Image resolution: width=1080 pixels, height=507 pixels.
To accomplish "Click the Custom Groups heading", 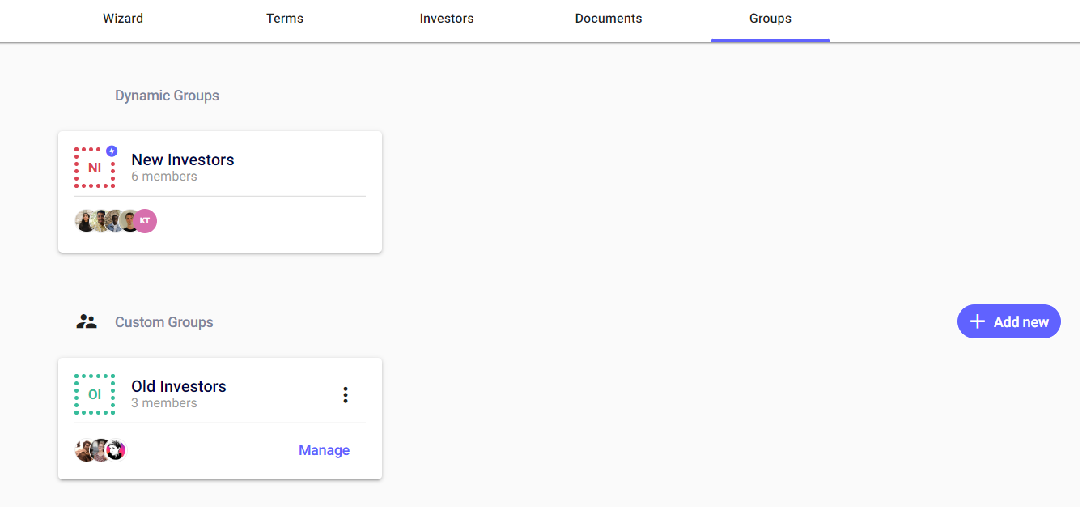I will pyautogui.click(x=164, y=322).
